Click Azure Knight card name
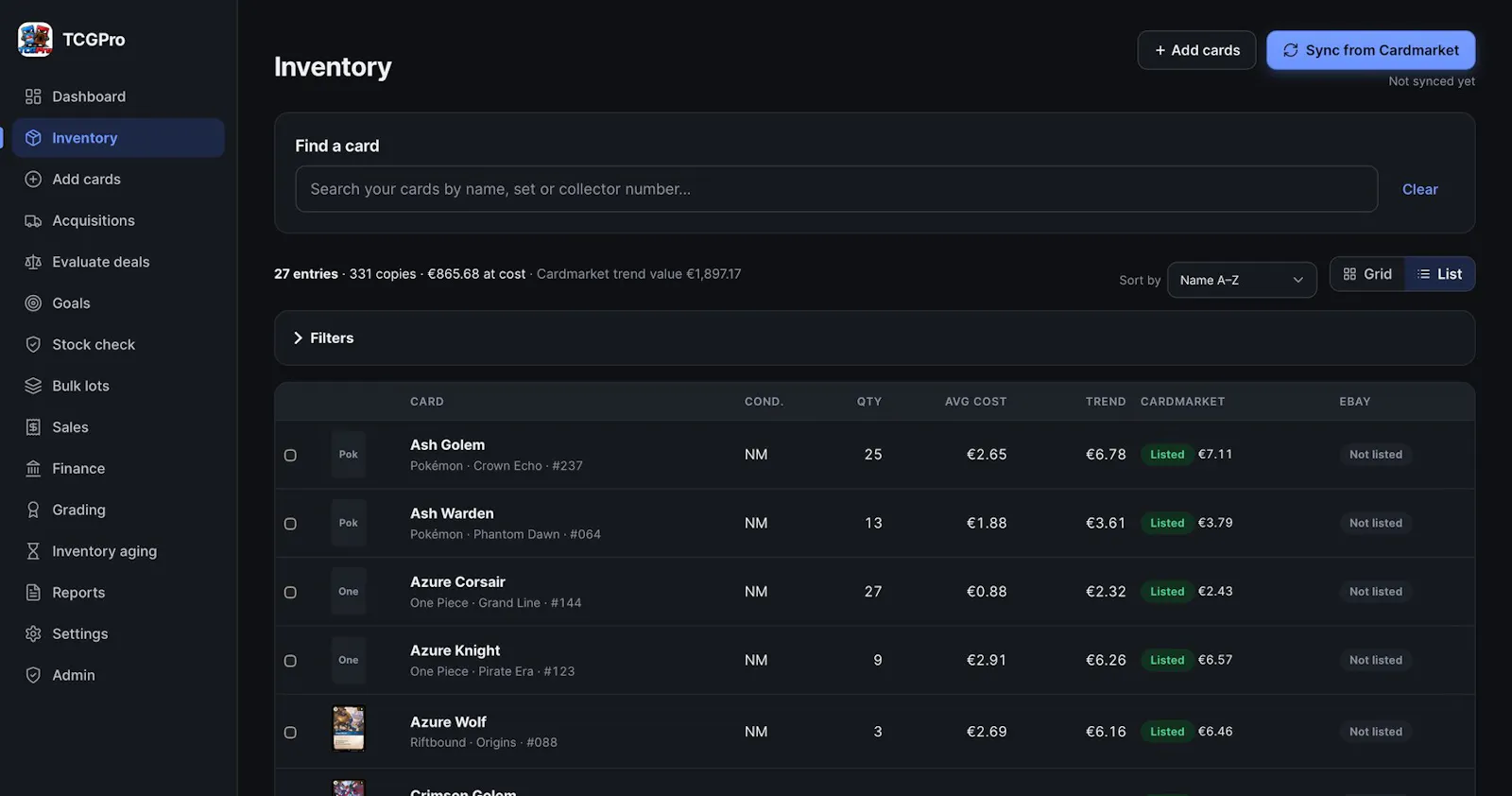Viewport: 1512px width, 796px height. [x=455, y=650]
